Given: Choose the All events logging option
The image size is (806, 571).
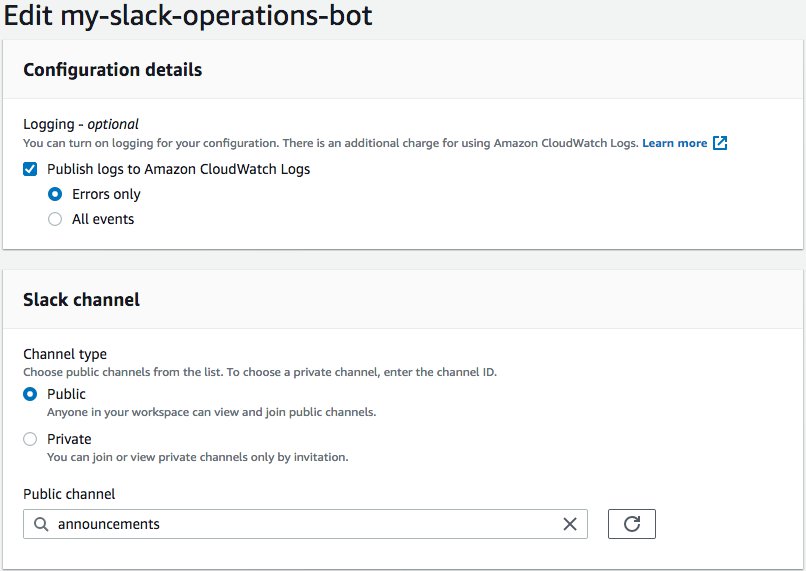Looking at the screenshot, I should (54, 219).
